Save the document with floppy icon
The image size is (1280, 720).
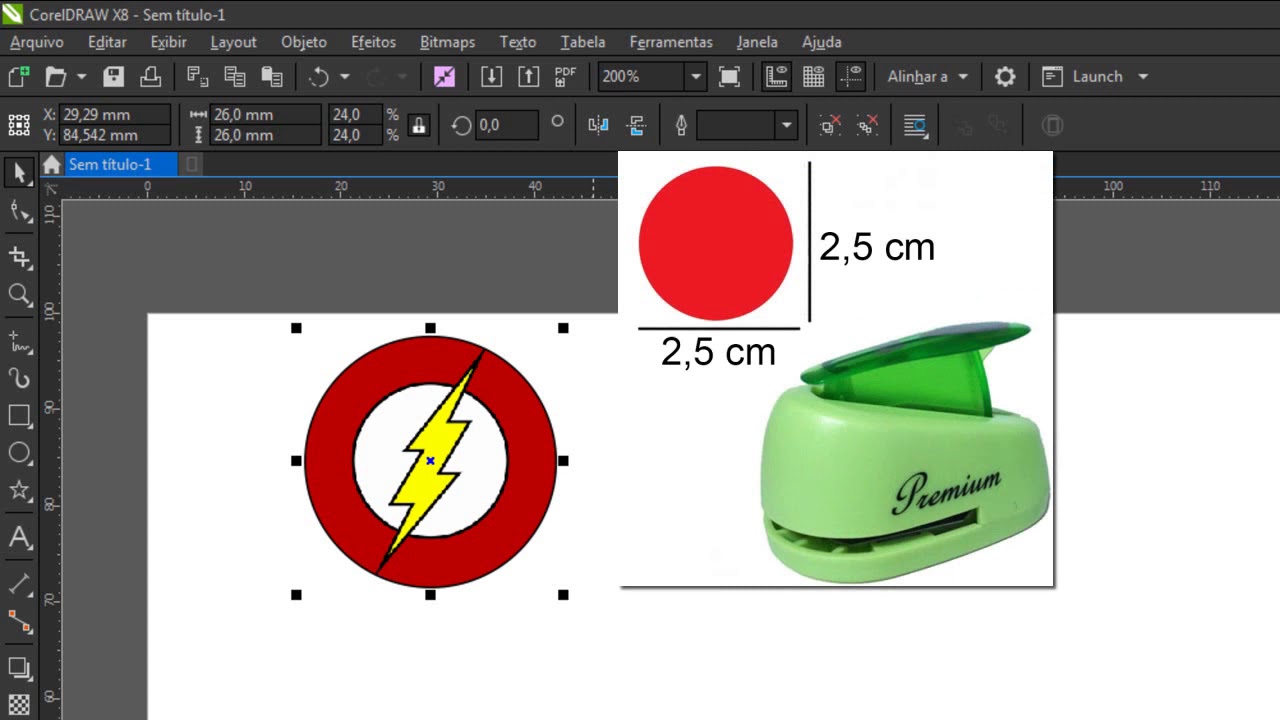(114, 76)
